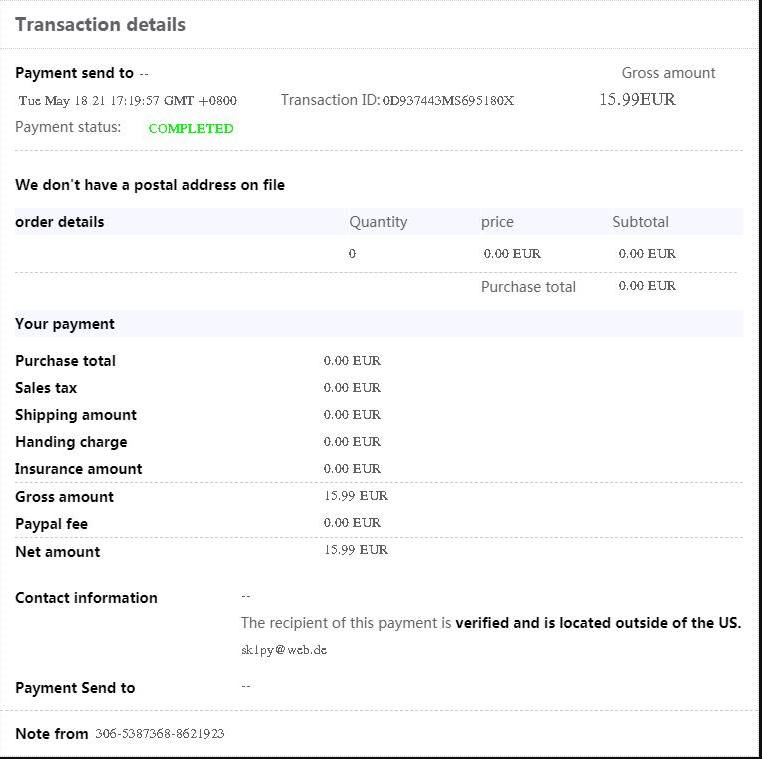Click the transaction date and time text
This screenshot has height=759, width=762.
coord(128,100)
